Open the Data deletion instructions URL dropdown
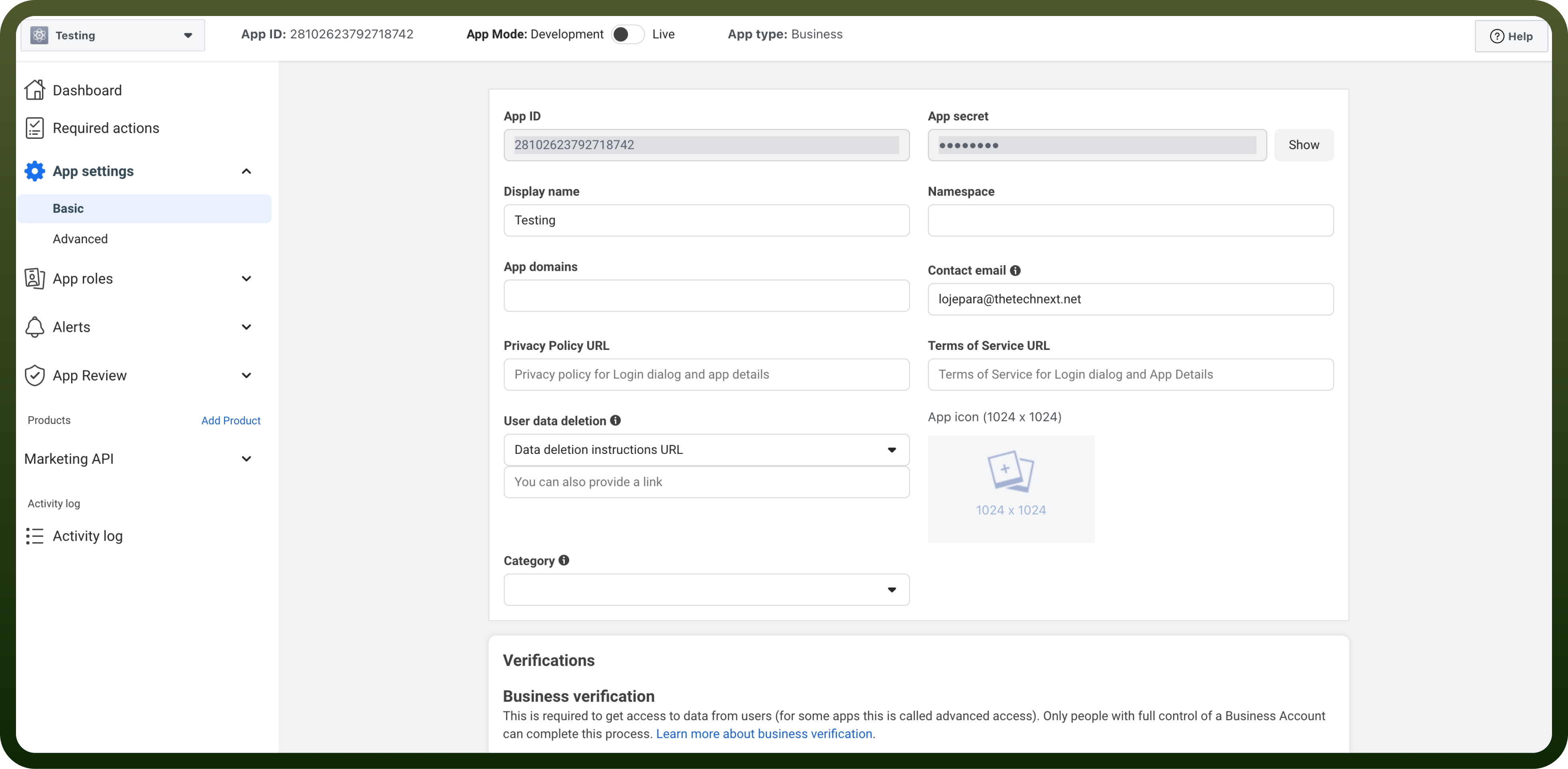 [706, 449]
